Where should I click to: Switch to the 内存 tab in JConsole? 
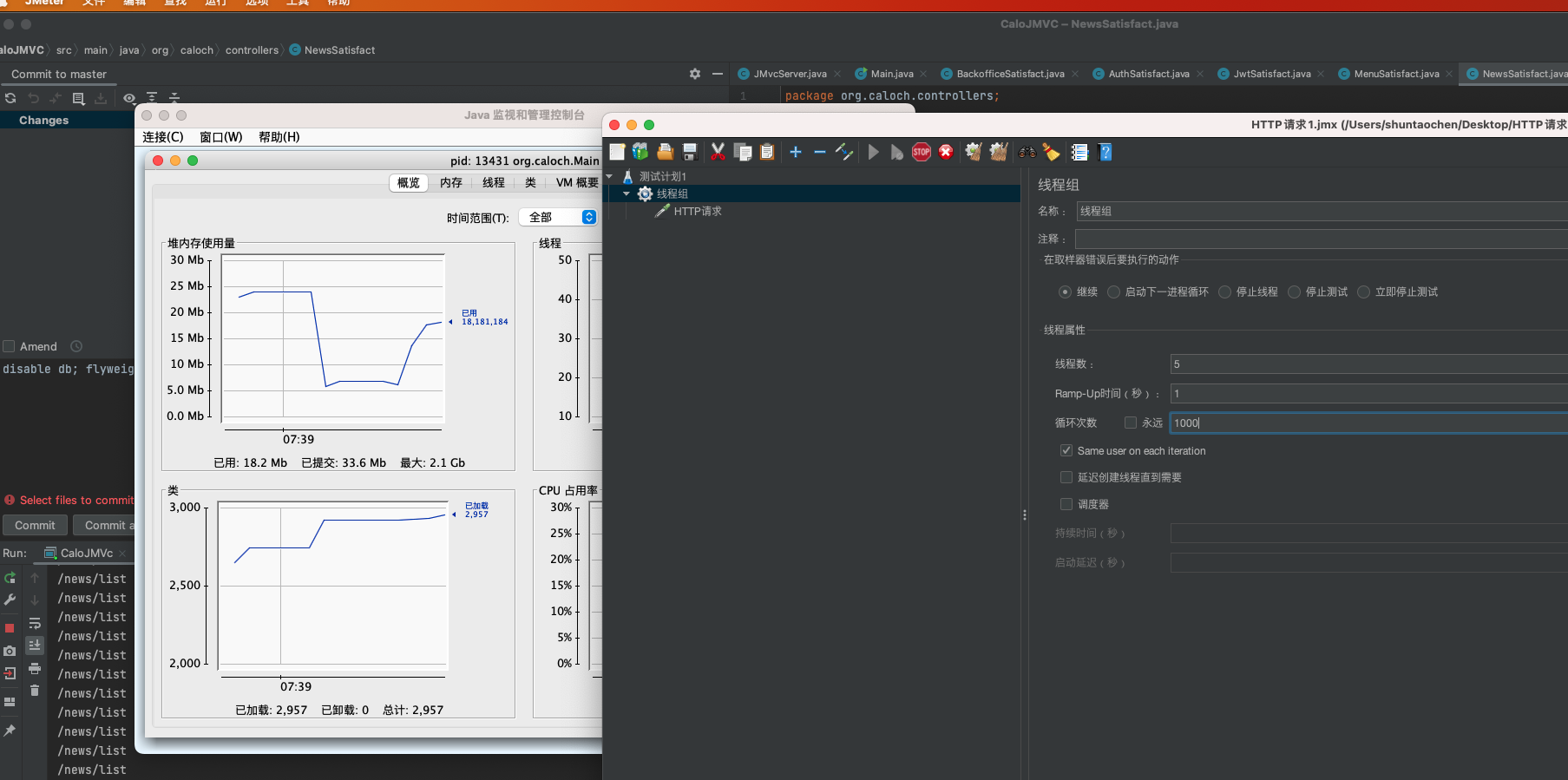click(450, 182)
